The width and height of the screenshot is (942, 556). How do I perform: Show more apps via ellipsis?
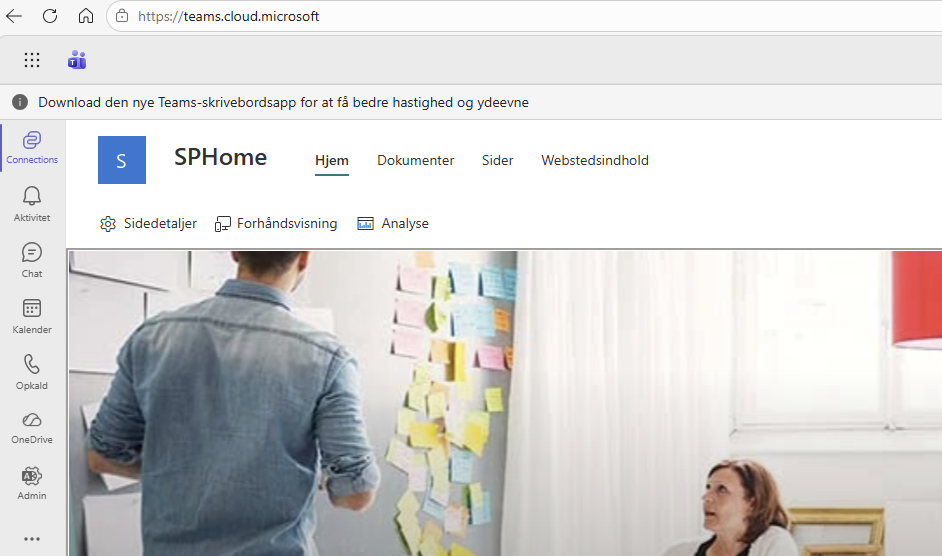point(32,539)
